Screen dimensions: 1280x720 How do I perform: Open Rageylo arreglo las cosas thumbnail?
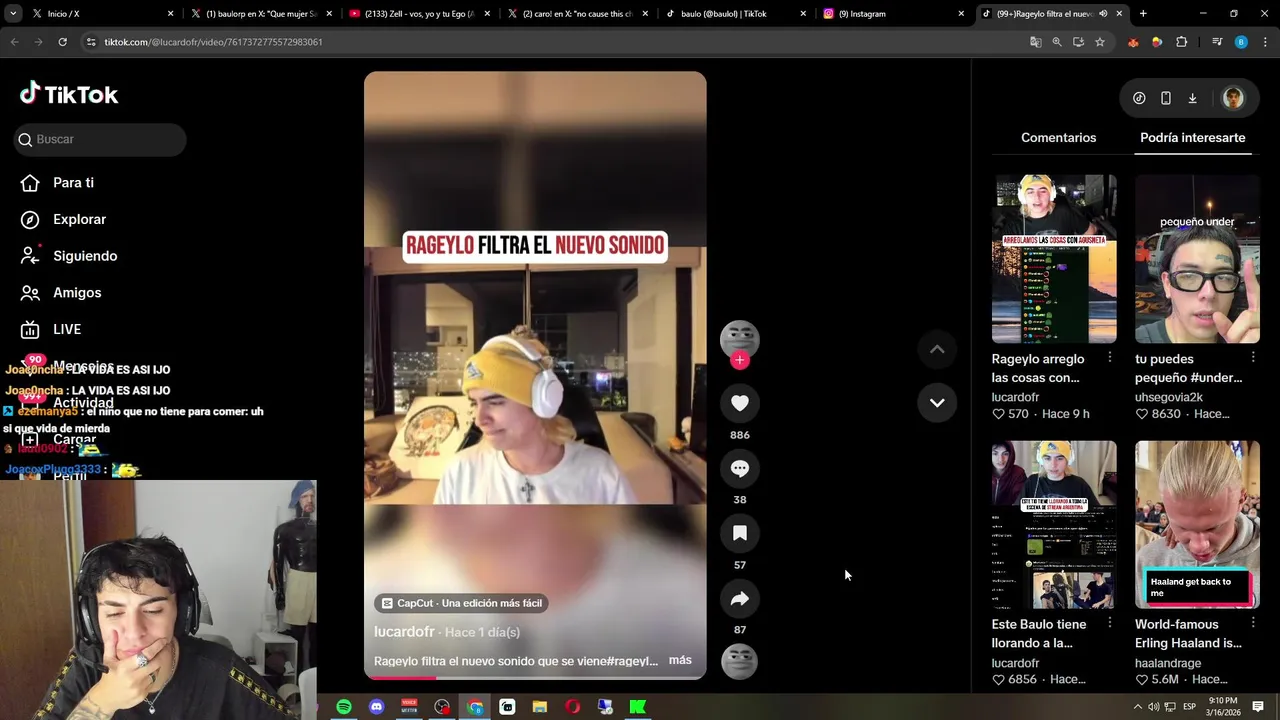1054,259
